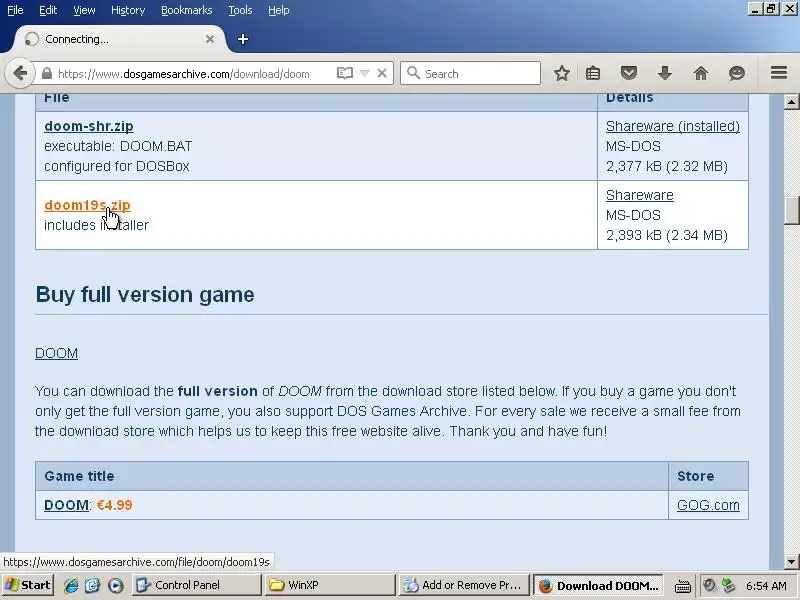The image size is (800, 600).
Task: Switch to WinXP folder taskbar window
Action: tap(331, 585)
